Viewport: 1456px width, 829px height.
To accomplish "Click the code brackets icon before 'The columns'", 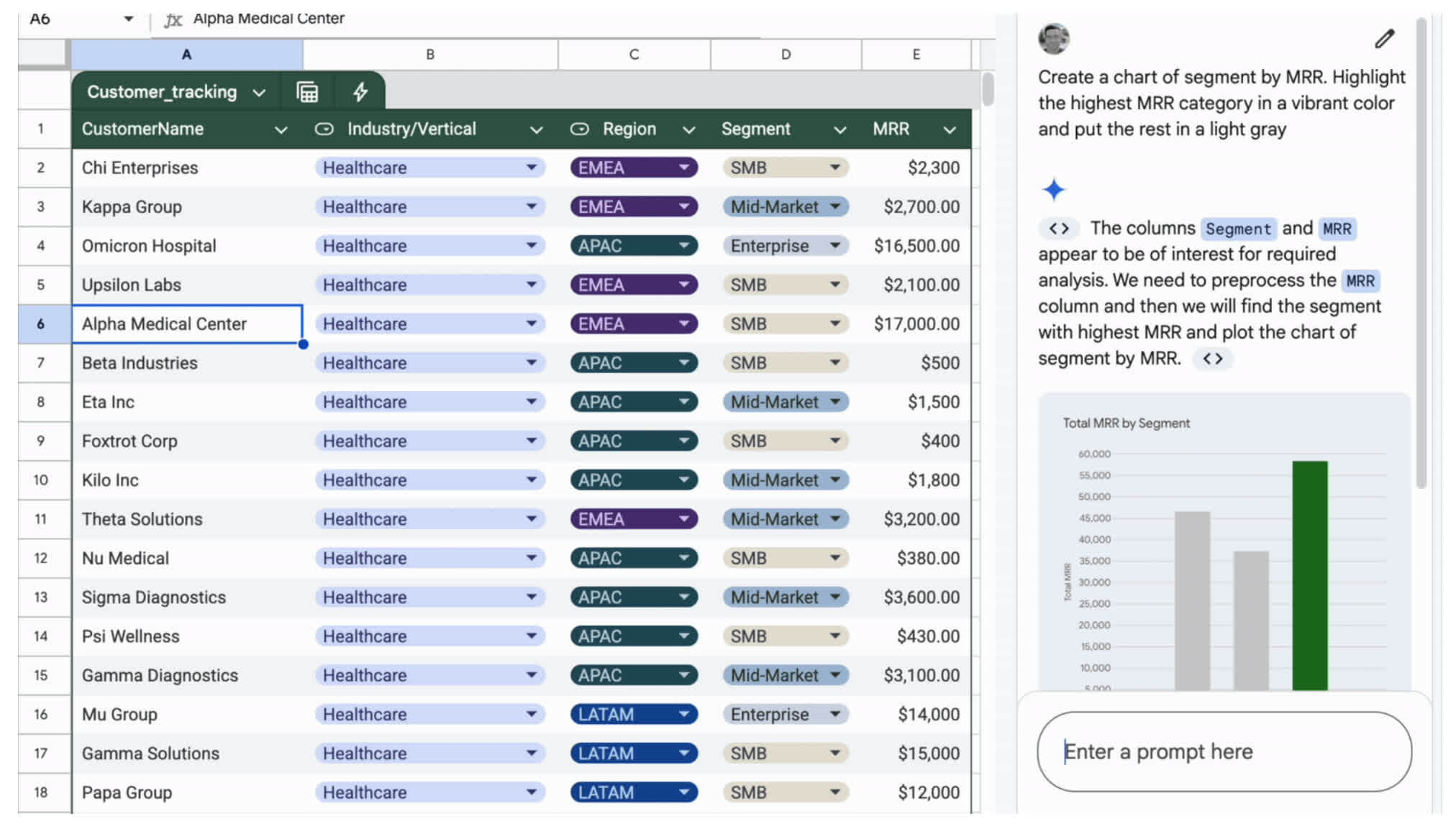I will tap(1058, 229).
